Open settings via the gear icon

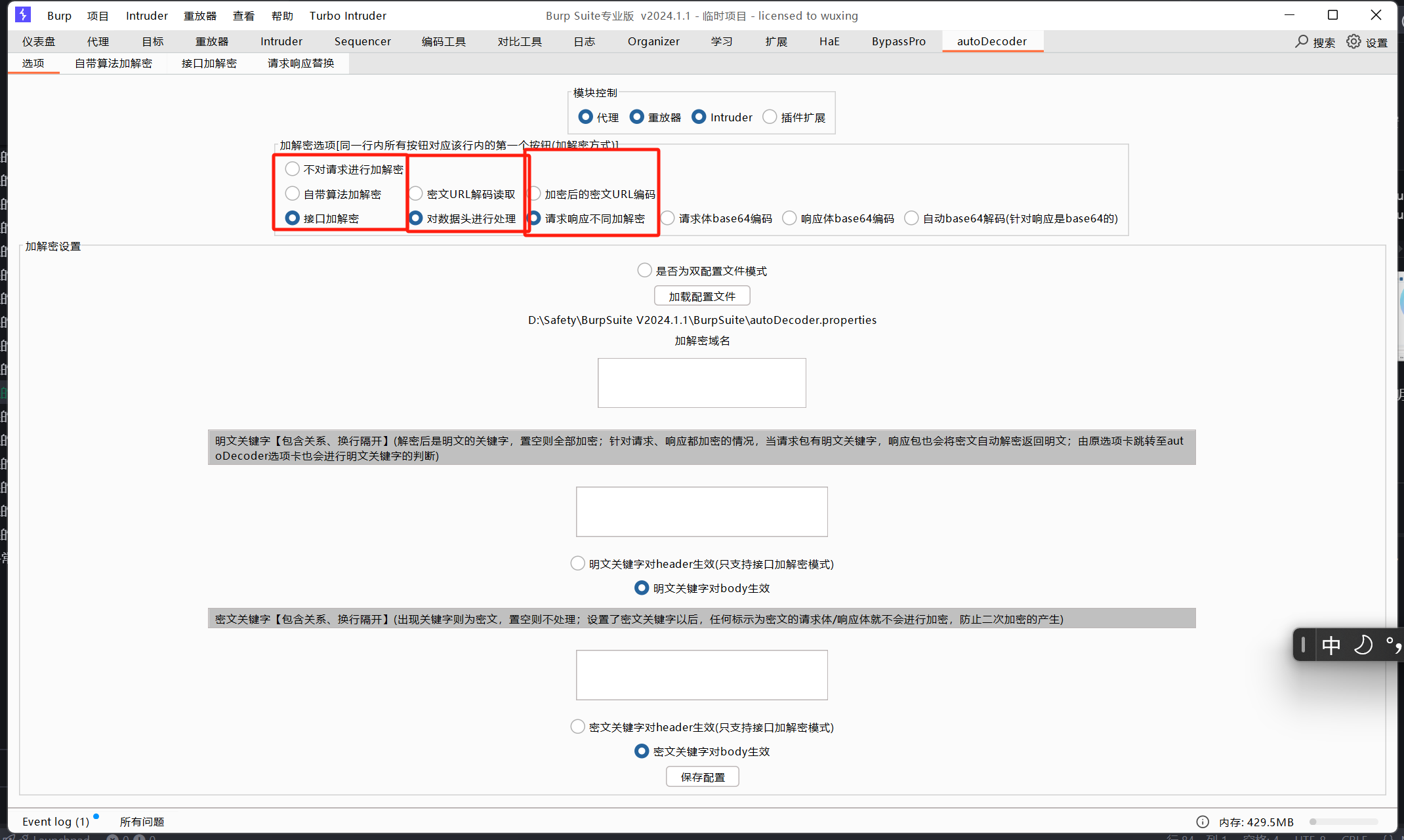[1353, 41]
